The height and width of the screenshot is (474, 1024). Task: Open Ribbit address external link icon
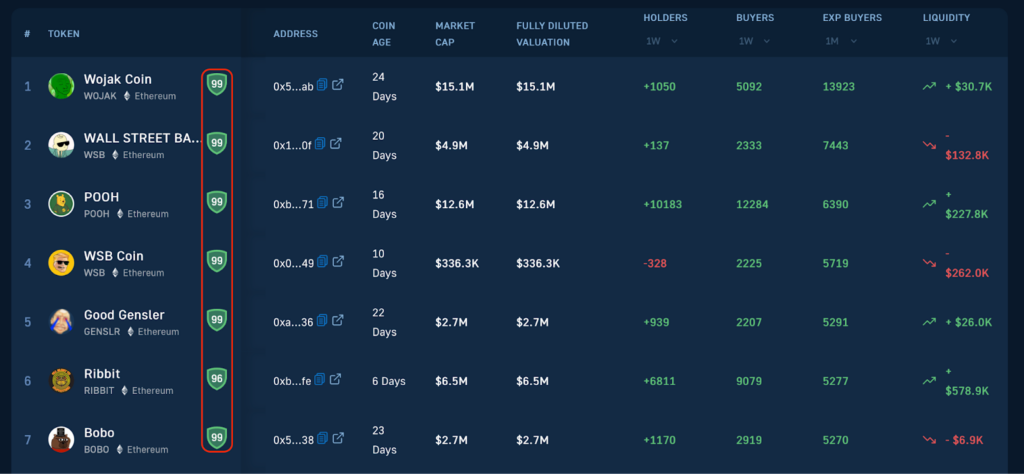tap(338, 379)
